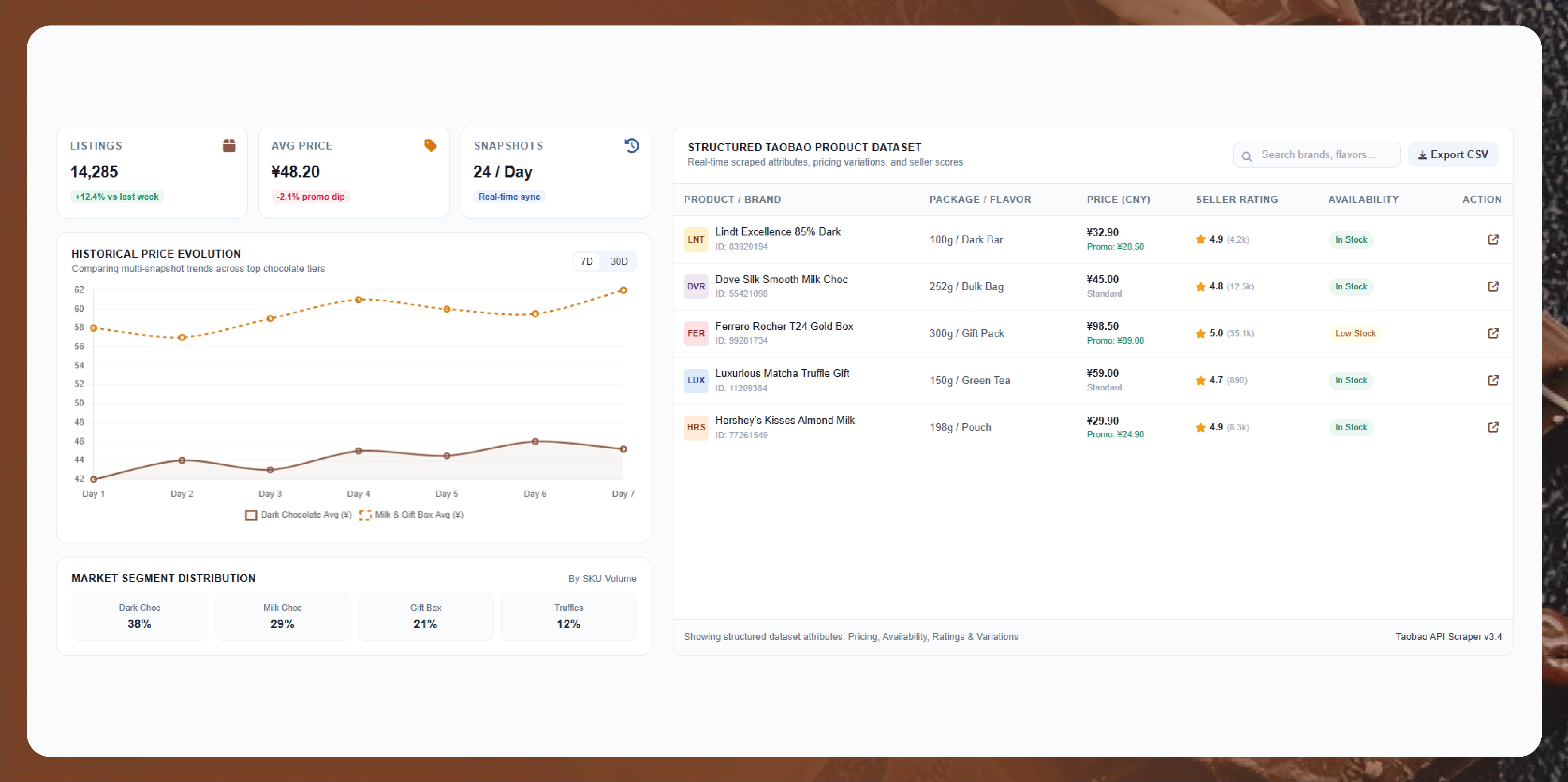Select the Luxurious Matcha Truffle Gift name

point(782,373)
